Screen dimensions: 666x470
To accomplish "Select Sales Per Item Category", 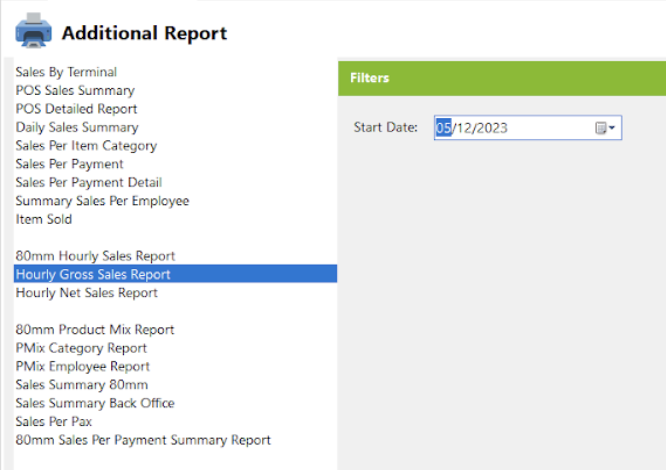I will click(86, 146).
